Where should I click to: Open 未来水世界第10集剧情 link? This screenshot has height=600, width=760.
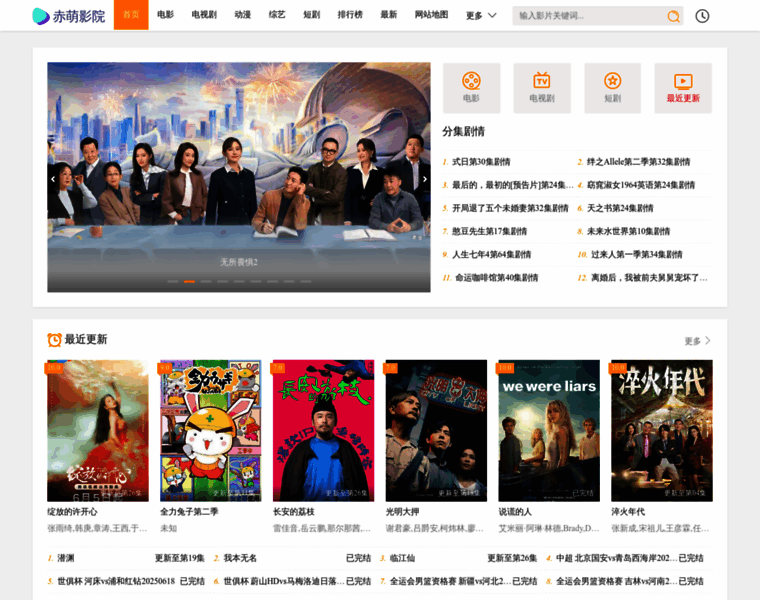tap(628, 232)
